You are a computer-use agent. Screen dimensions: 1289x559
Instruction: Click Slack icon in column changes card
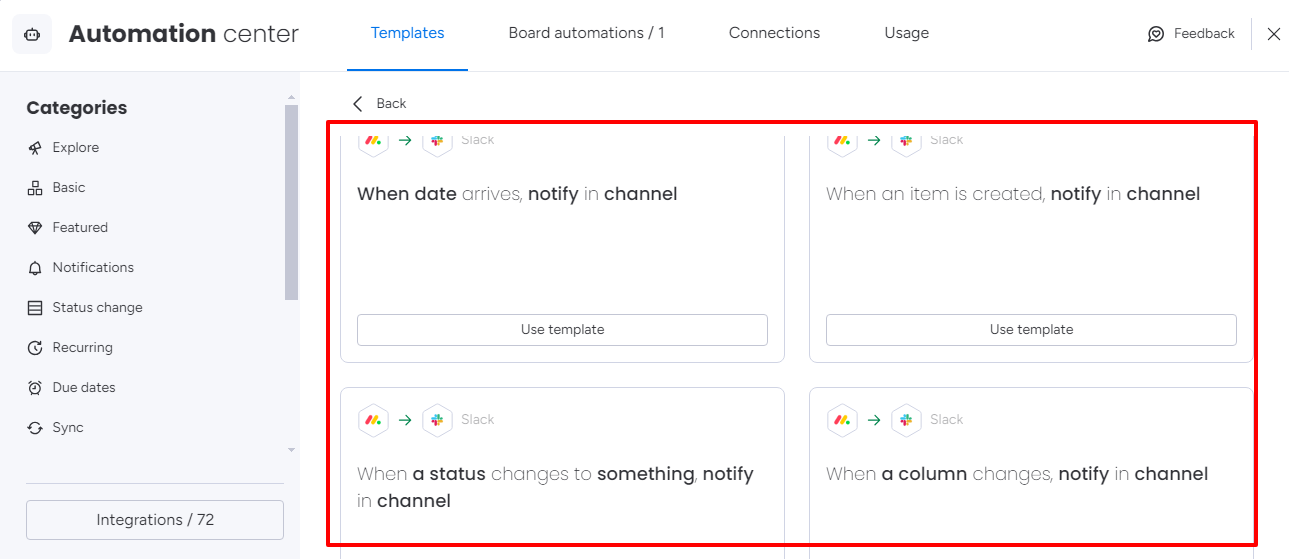(x=906, y=420)
